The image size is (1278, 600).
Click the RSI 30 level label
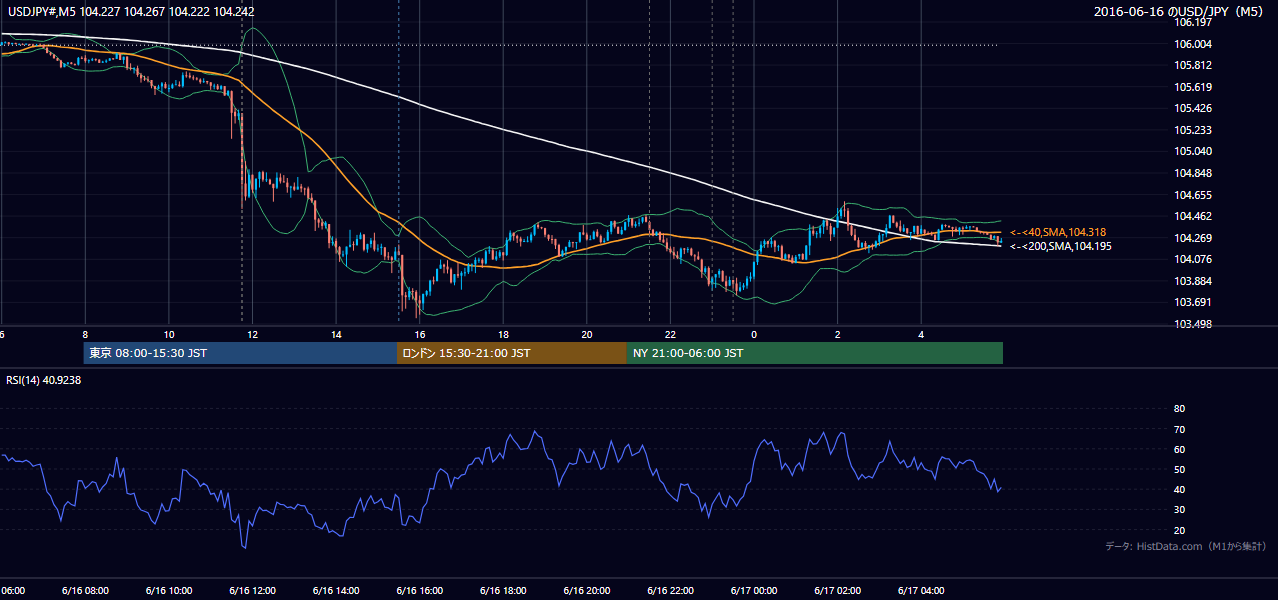click(x=1179, y=510)
